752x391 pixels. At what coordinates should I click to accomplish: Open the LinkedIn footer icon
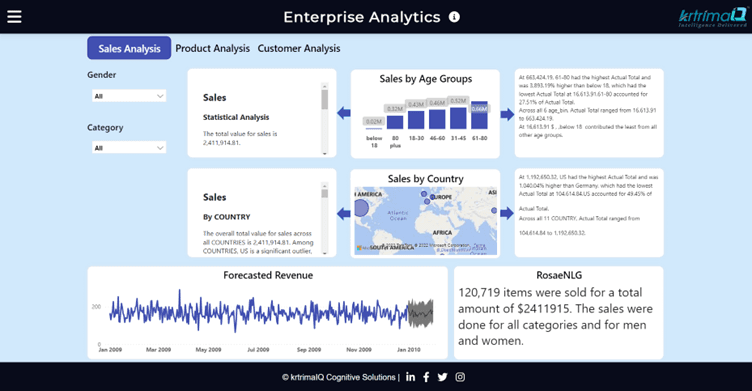pos(411,377)
